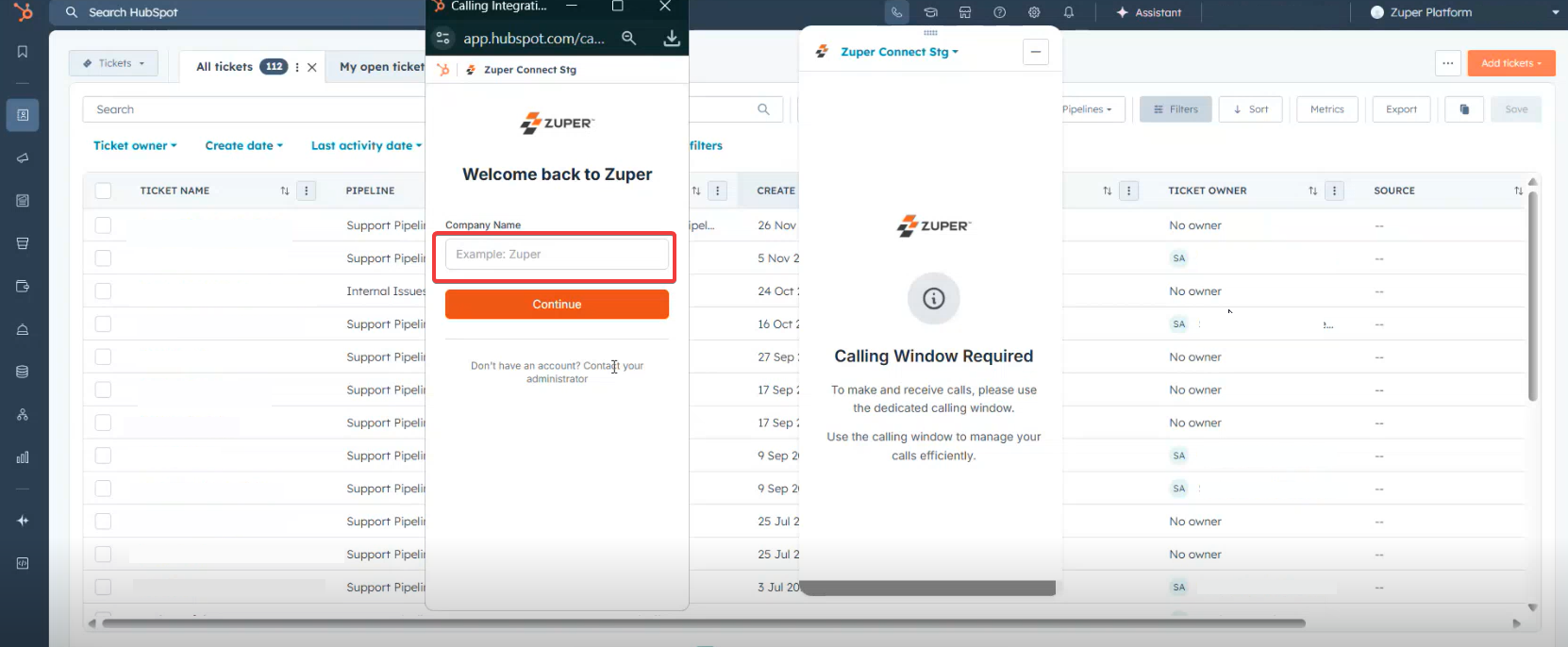Click the phone calling icon in top bar

(x=896, y=12)
